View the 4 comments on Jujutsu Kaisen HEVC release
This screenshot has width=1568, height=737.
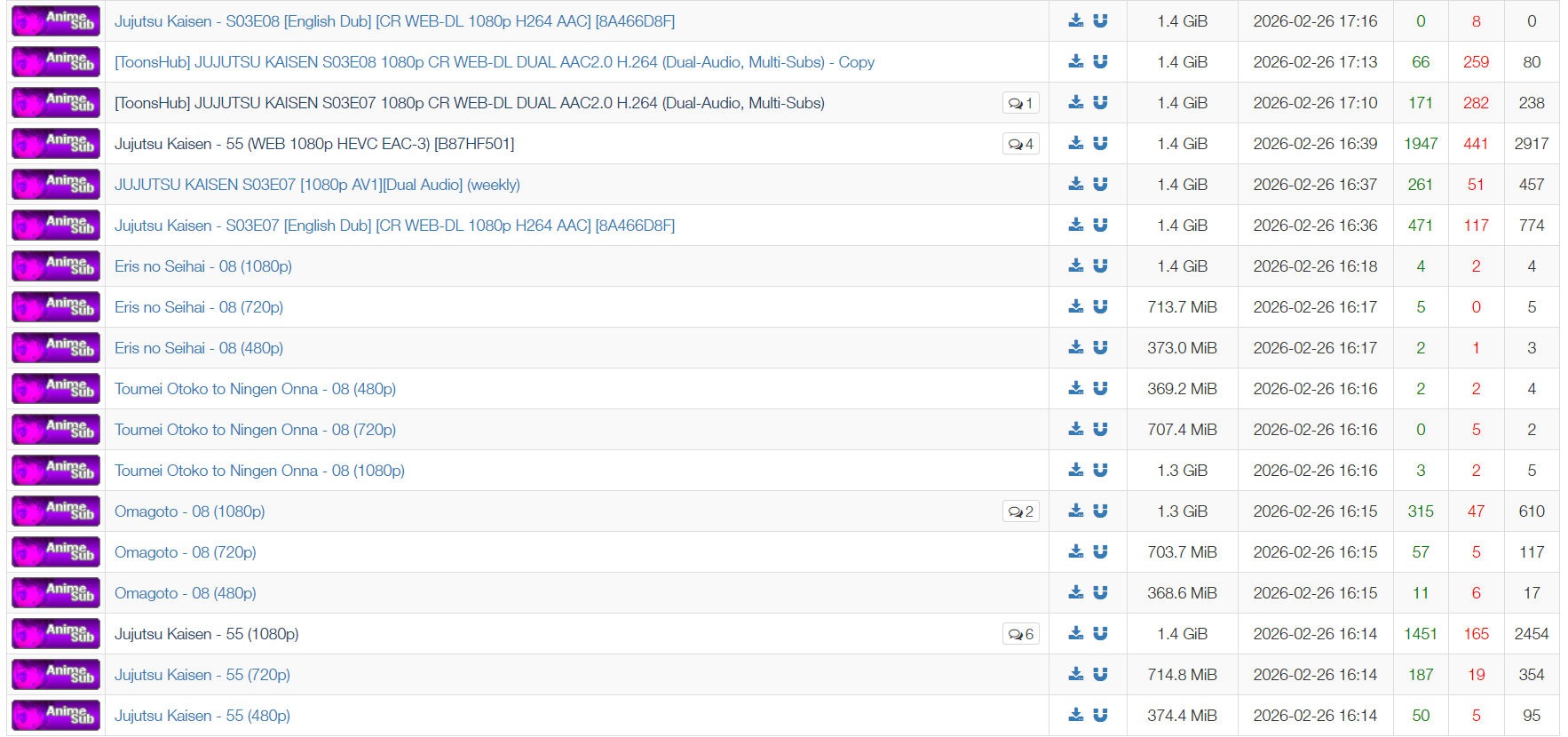pyautogui.click(x=1021, y=144)
